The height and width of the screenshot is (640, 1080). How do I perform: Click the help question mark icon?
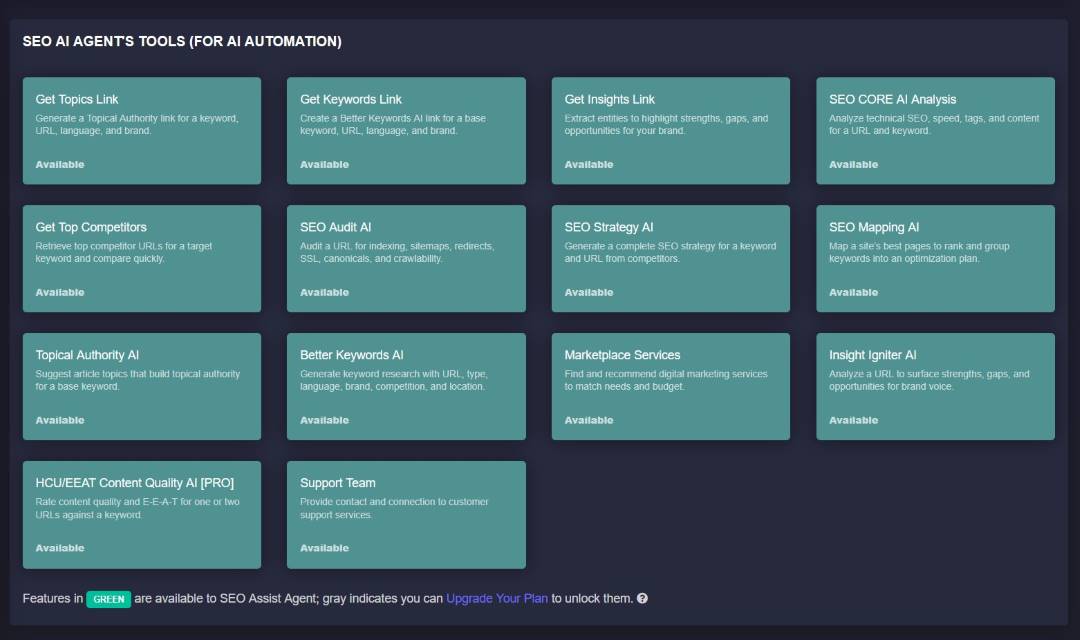point(642,598)
